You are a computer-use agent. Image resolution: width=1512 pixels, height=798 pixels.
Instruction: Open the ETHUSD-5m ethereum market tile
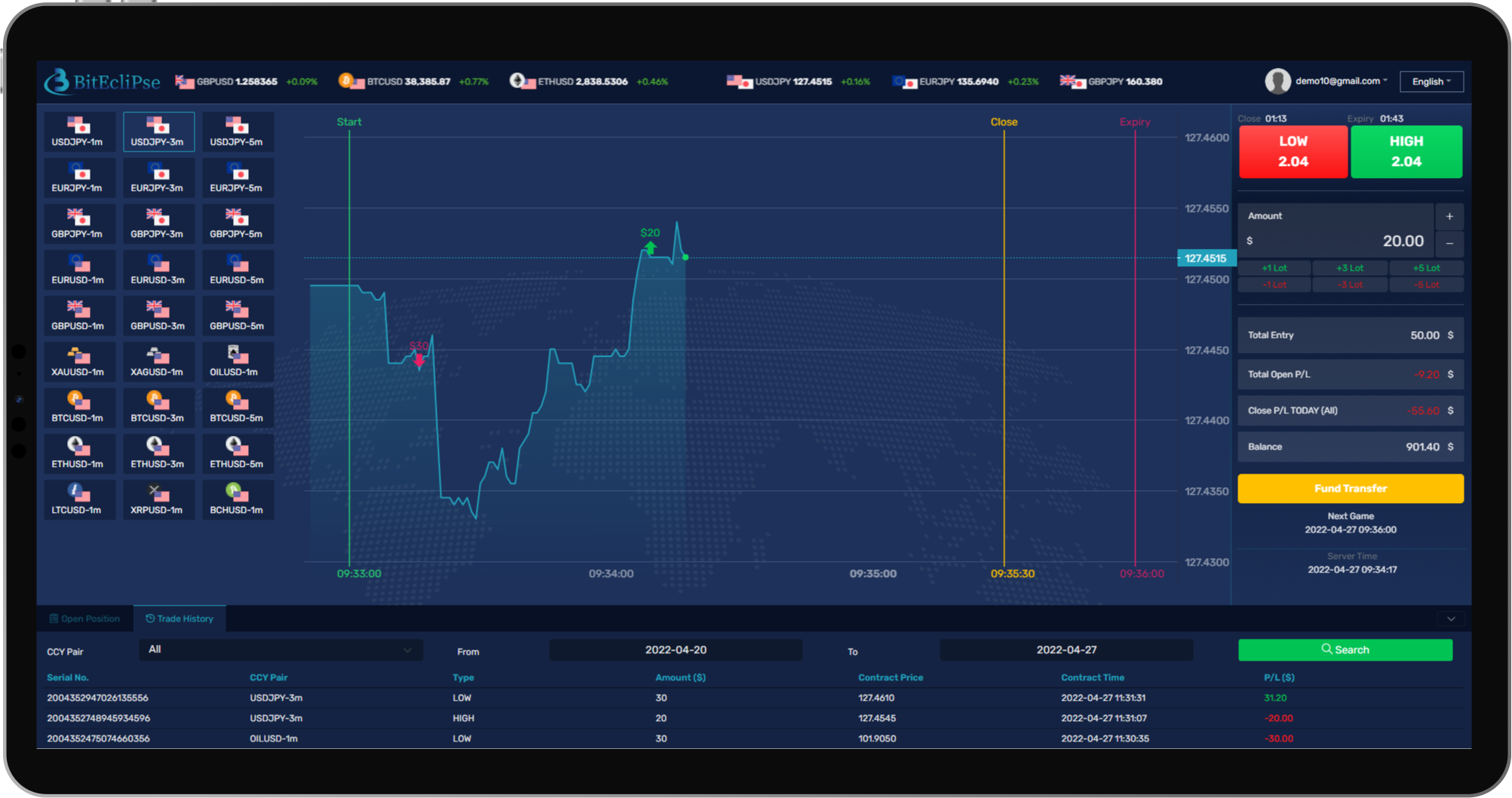pos(238,453)
